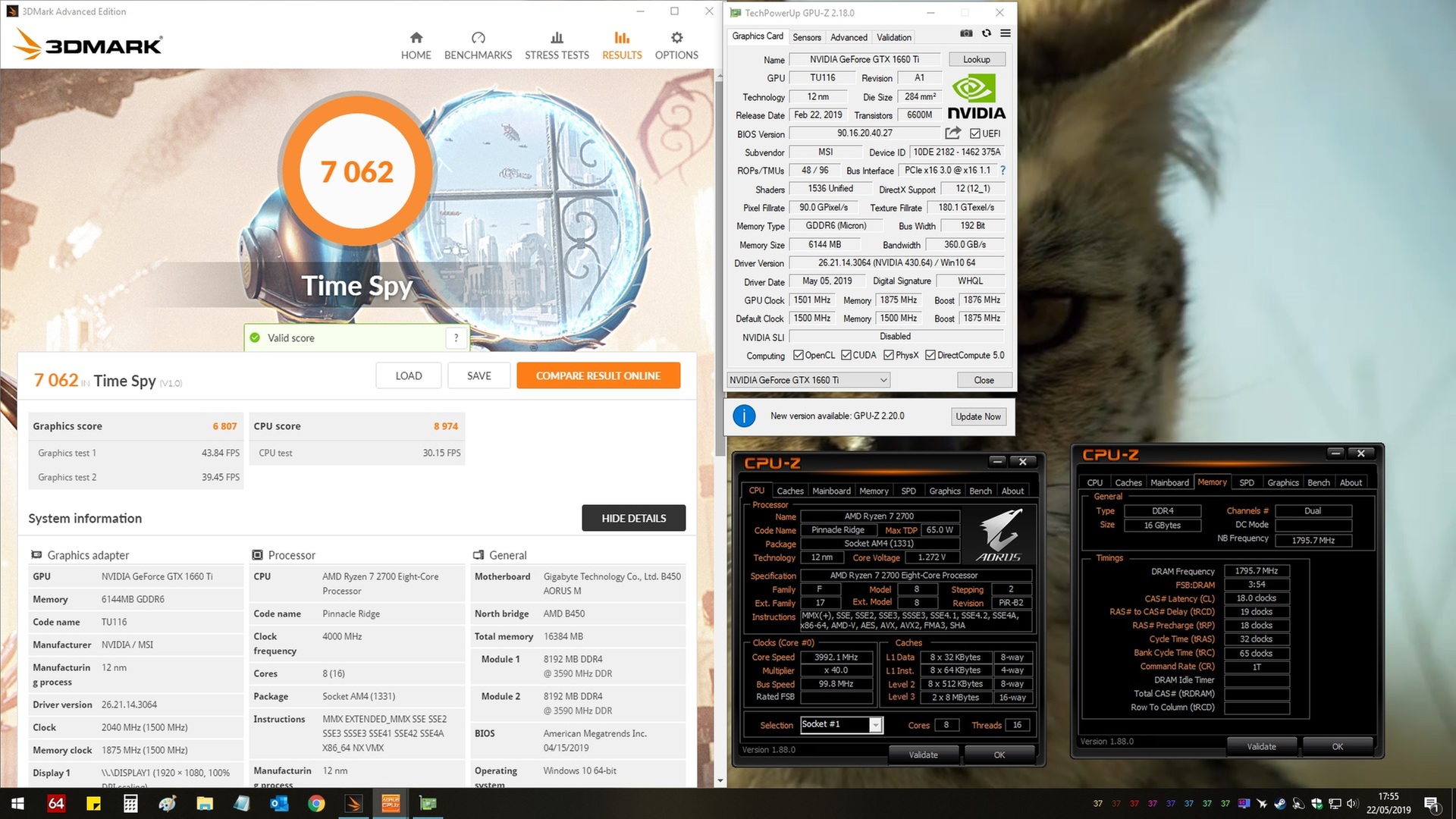Click the bus interface question mark in GPU-Z
The width and height of the screenshot is (1456, 819).
1003,171
